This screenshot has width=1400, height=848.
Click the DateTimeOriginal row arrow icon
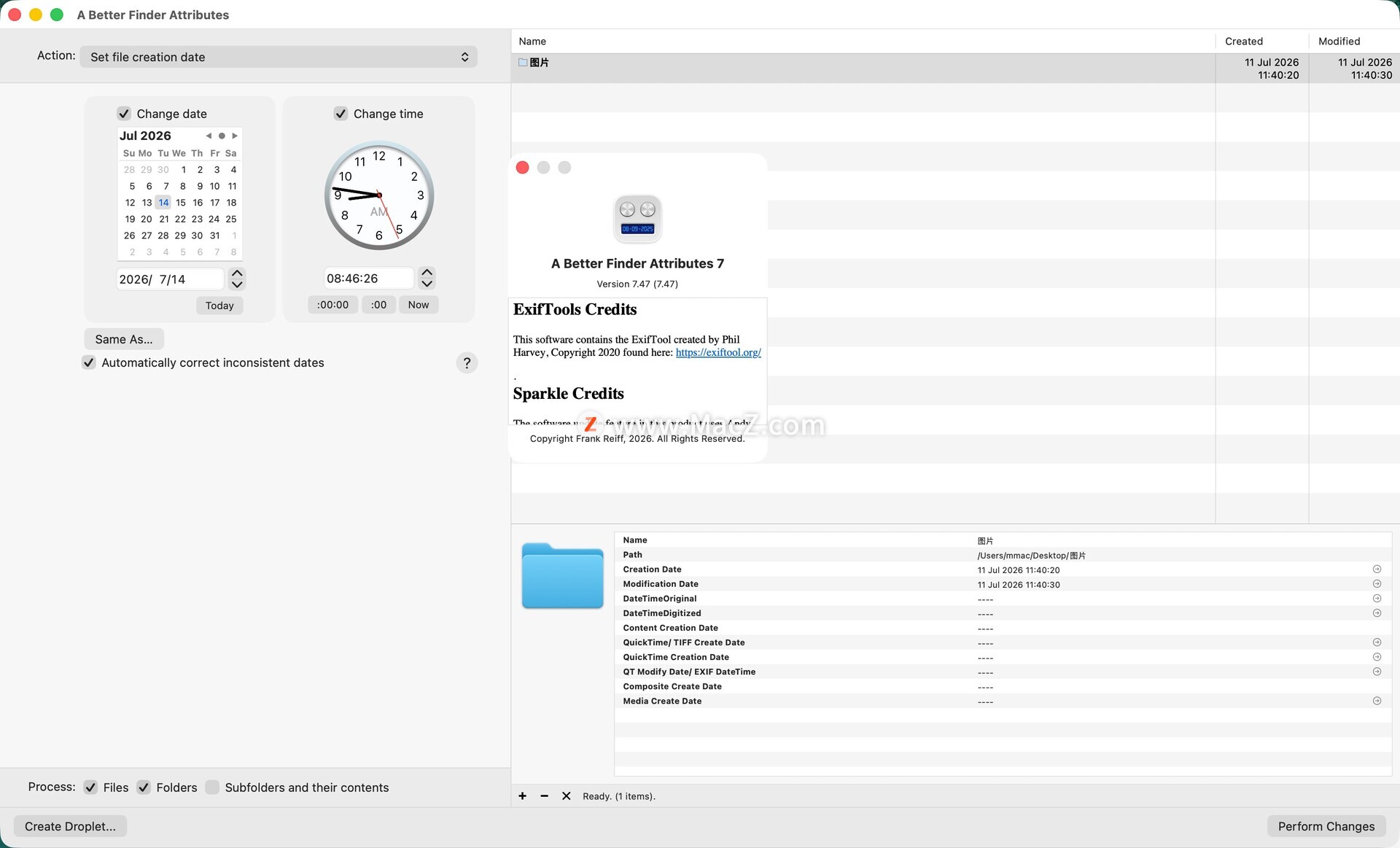pyautogui.click(x=1377, y=599)
